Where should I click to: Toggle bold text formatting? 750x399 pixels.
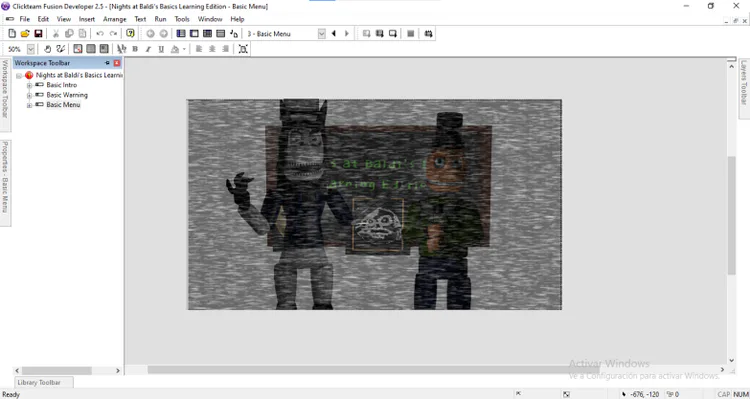click(x=135, y=49)
